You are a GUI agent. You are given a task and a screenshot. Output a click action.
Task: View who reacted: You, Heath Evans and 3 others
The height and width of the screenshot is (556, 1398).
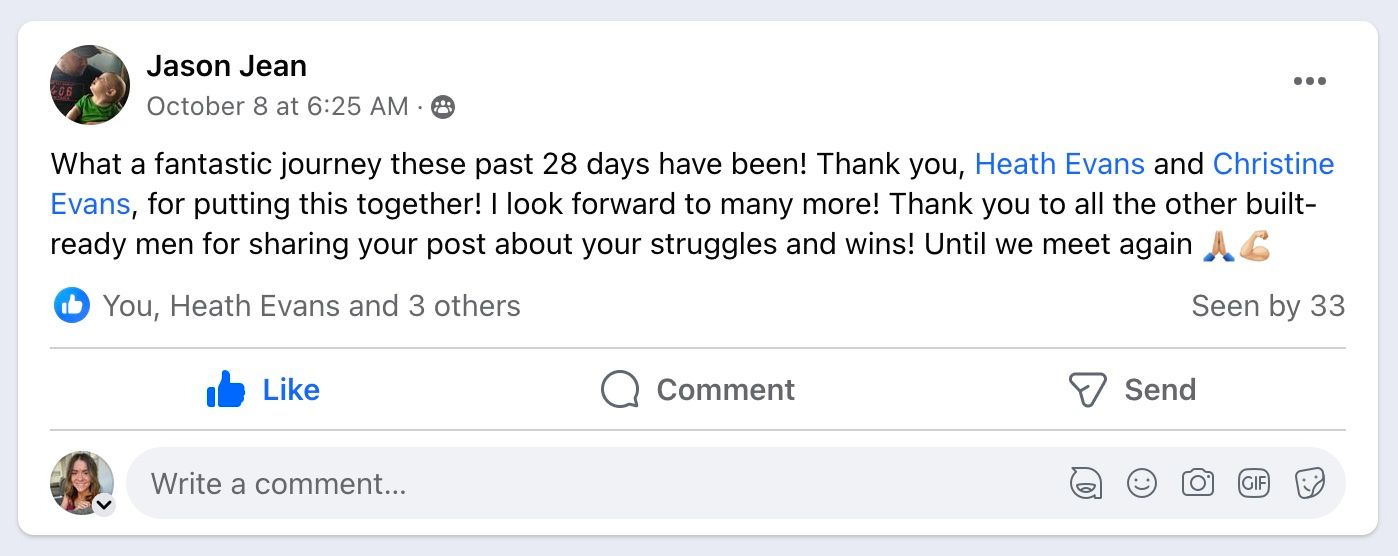(x=311, y=306)
